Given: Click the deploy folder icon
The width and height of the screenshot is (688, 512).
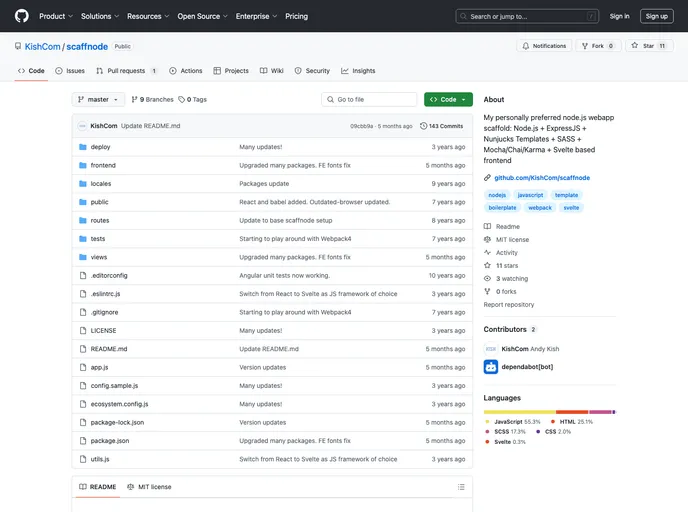Looking at the screenshot, I should (82, 147).
